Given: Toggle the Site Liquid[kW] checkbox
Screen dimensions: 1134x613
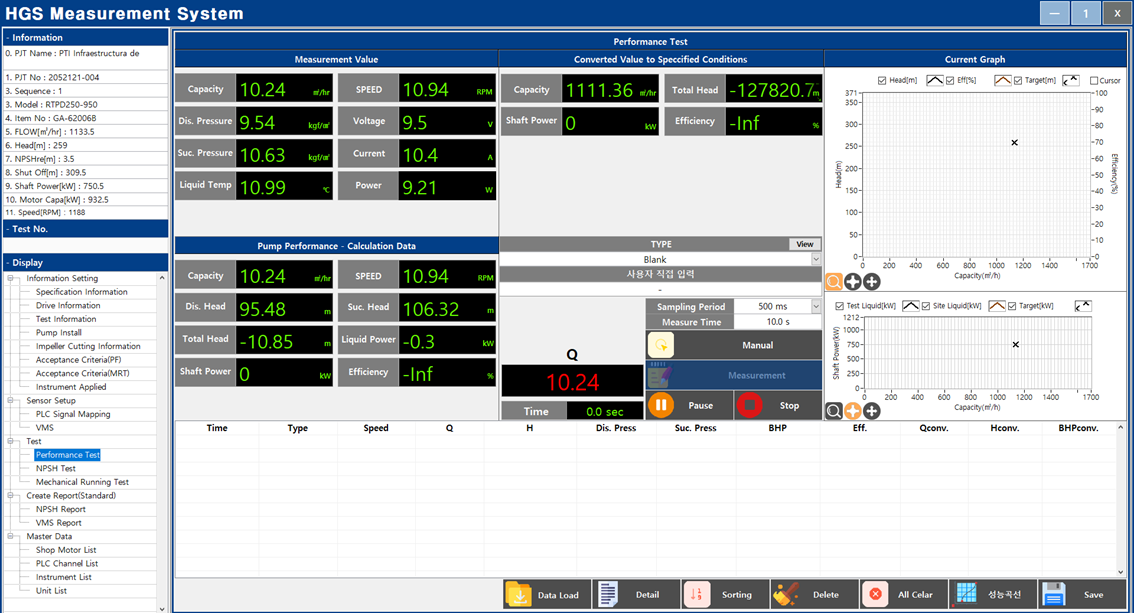Looking at the screenshot, I should pyautogui.click(x=925, y=306).
